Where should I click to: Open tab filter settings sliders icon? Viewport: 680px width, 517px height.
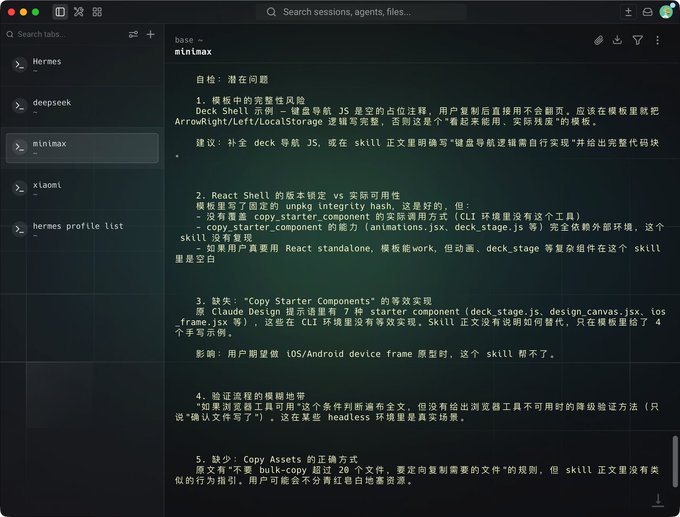133,34
